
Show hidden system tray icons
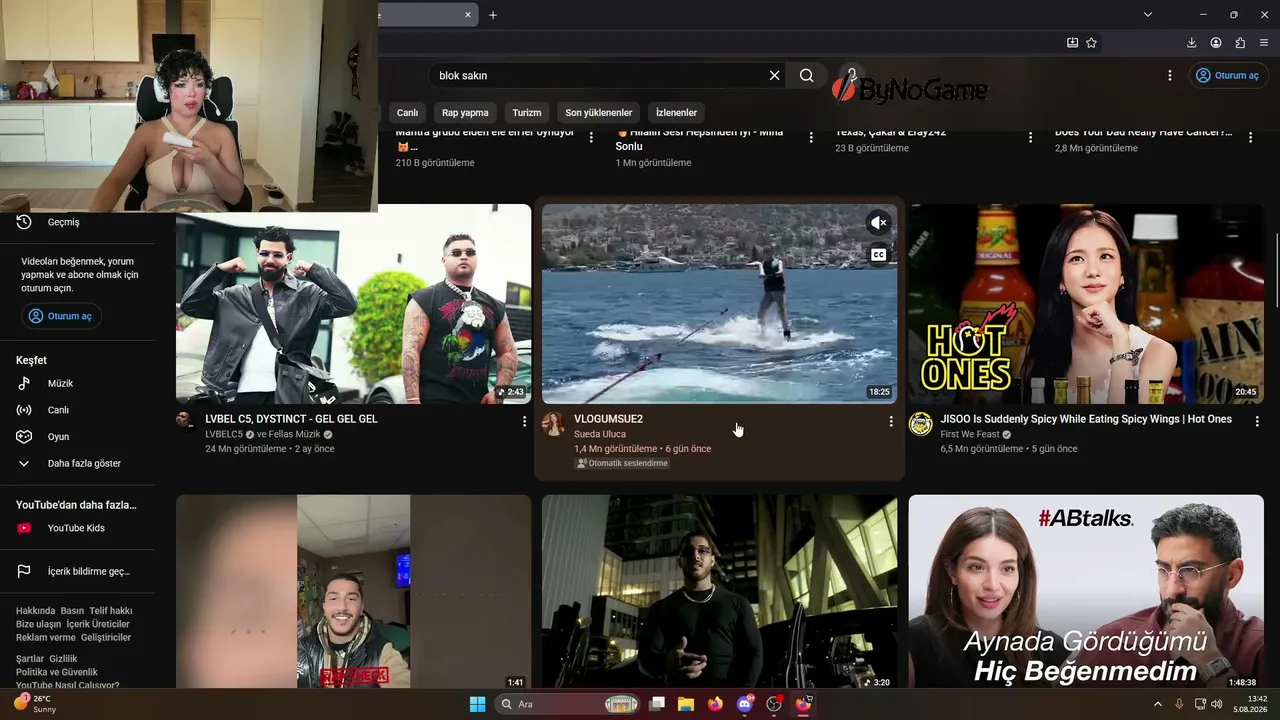pyautogui.click(x=1158, y=704)
